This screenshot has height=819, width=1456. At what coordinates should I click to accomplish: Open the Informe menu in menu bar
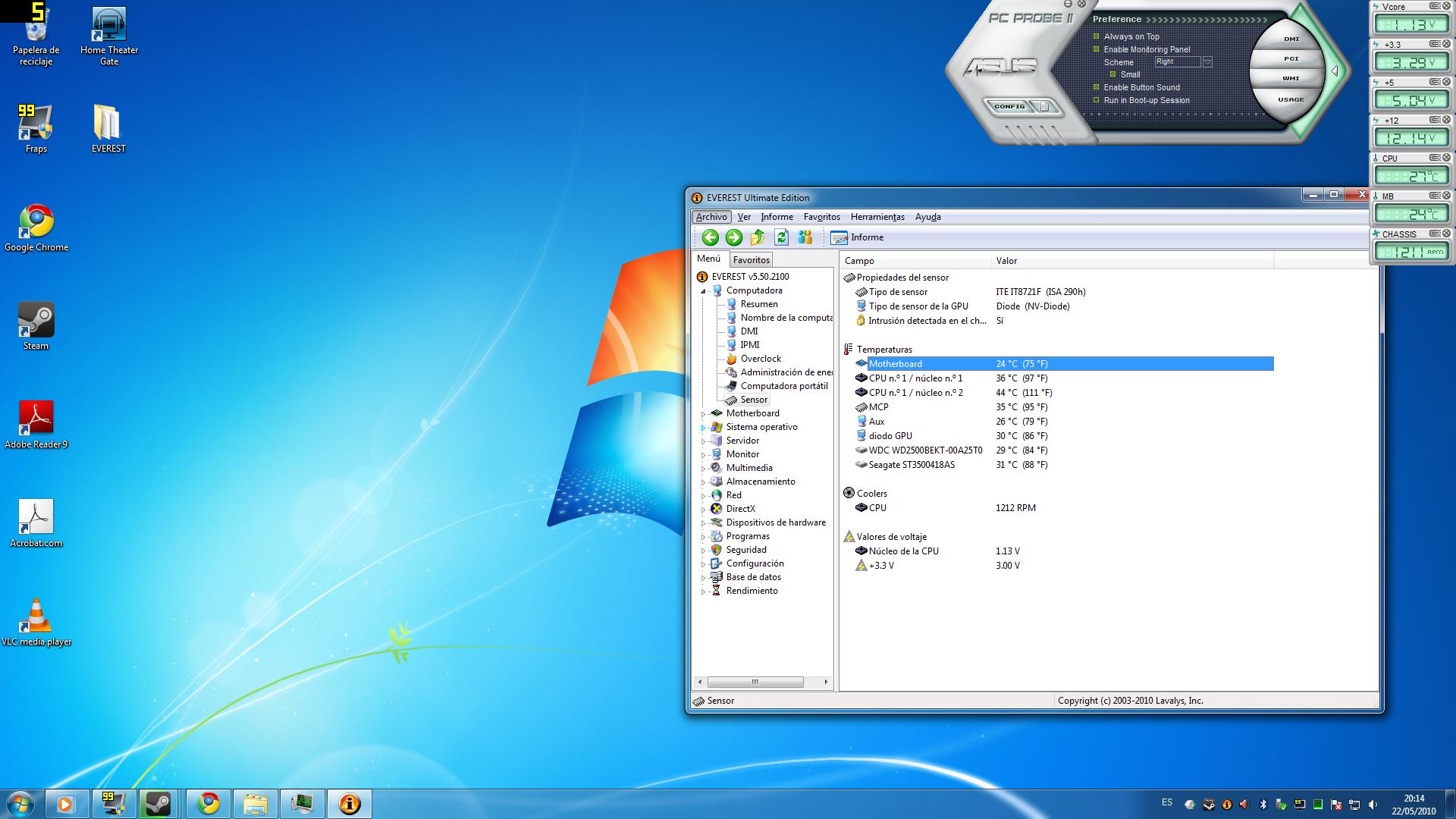777,217
